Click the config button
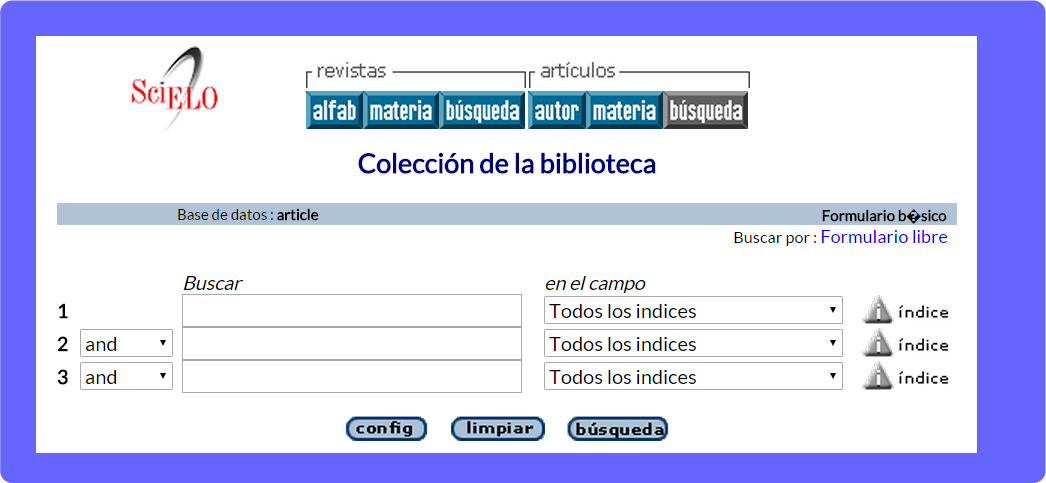The image size is (1046, 483). [386, 429]
